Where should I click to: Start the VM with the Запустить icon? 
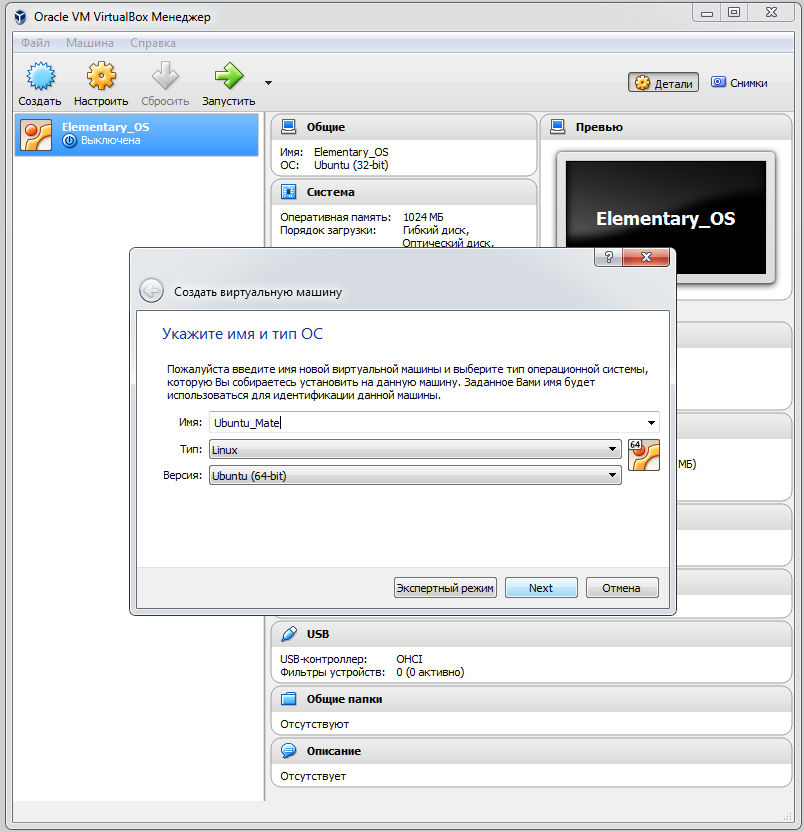click(x=229, y=76)
